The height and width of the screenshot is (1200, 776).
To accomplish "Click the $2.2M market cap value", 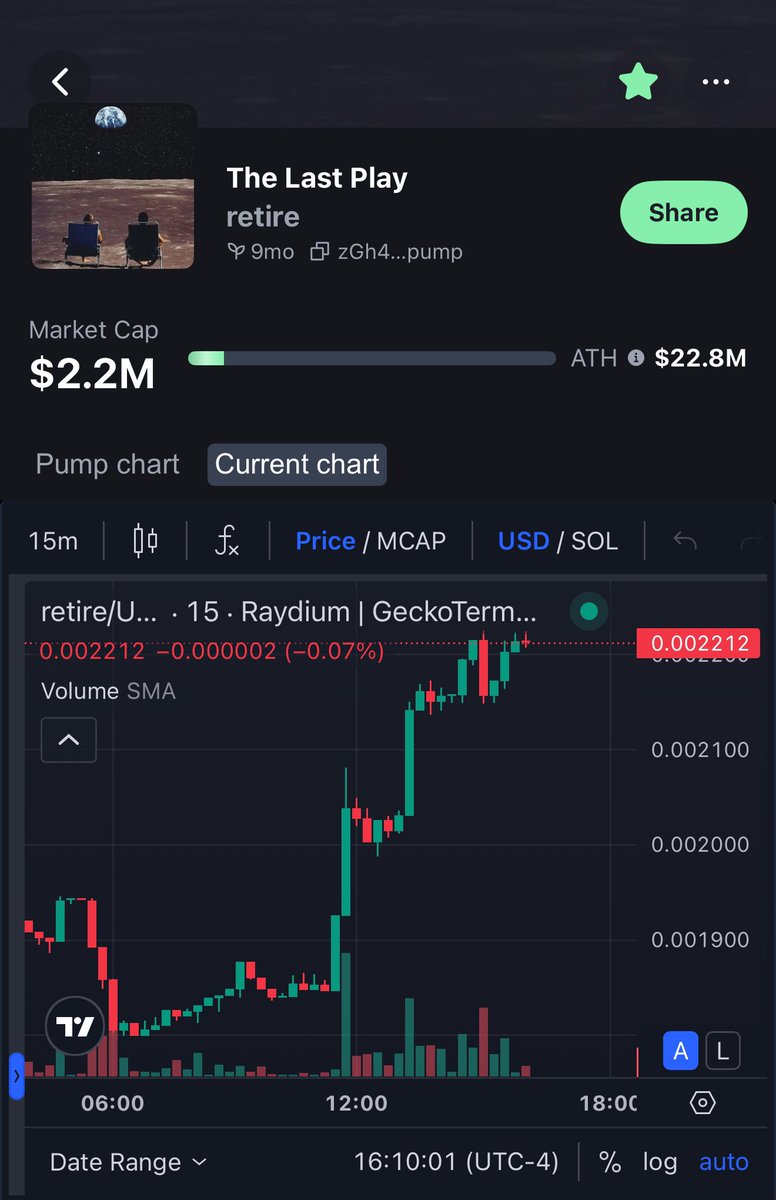I will tap(92, 374).
